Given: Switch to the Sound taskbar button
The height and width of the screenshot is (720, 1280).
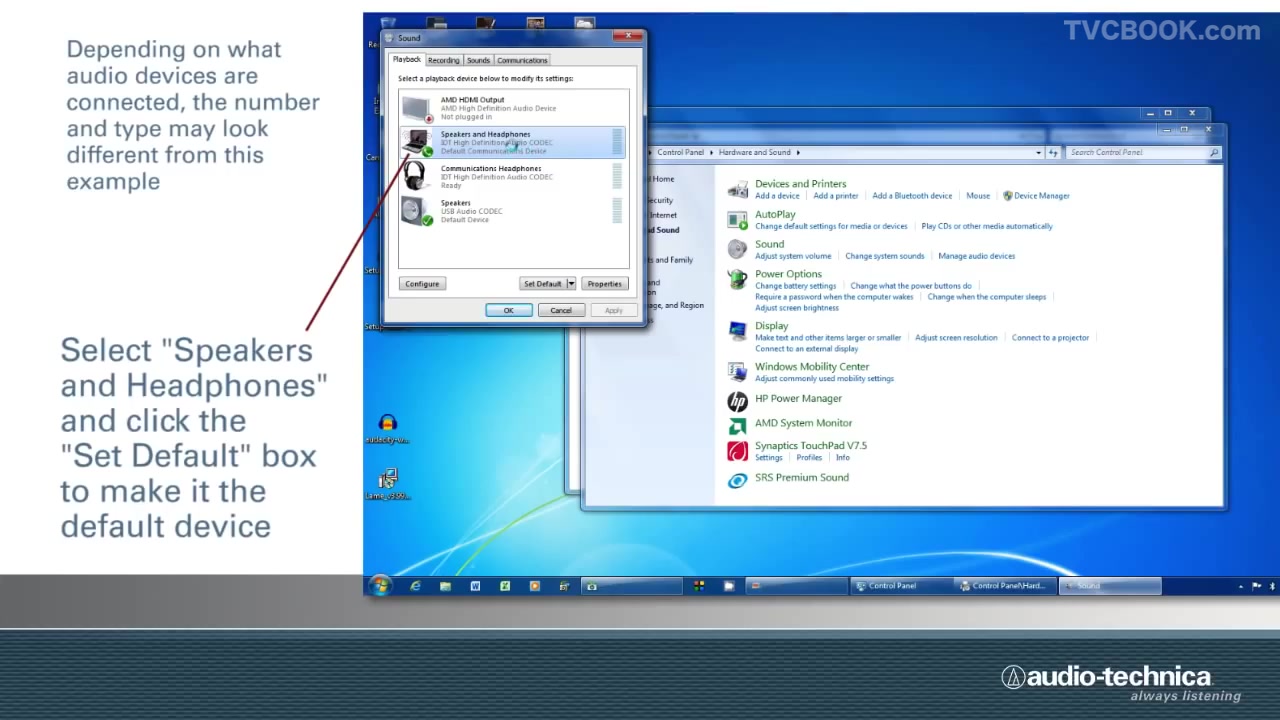Looking at the screenshot, I should tap(1110, 586).
